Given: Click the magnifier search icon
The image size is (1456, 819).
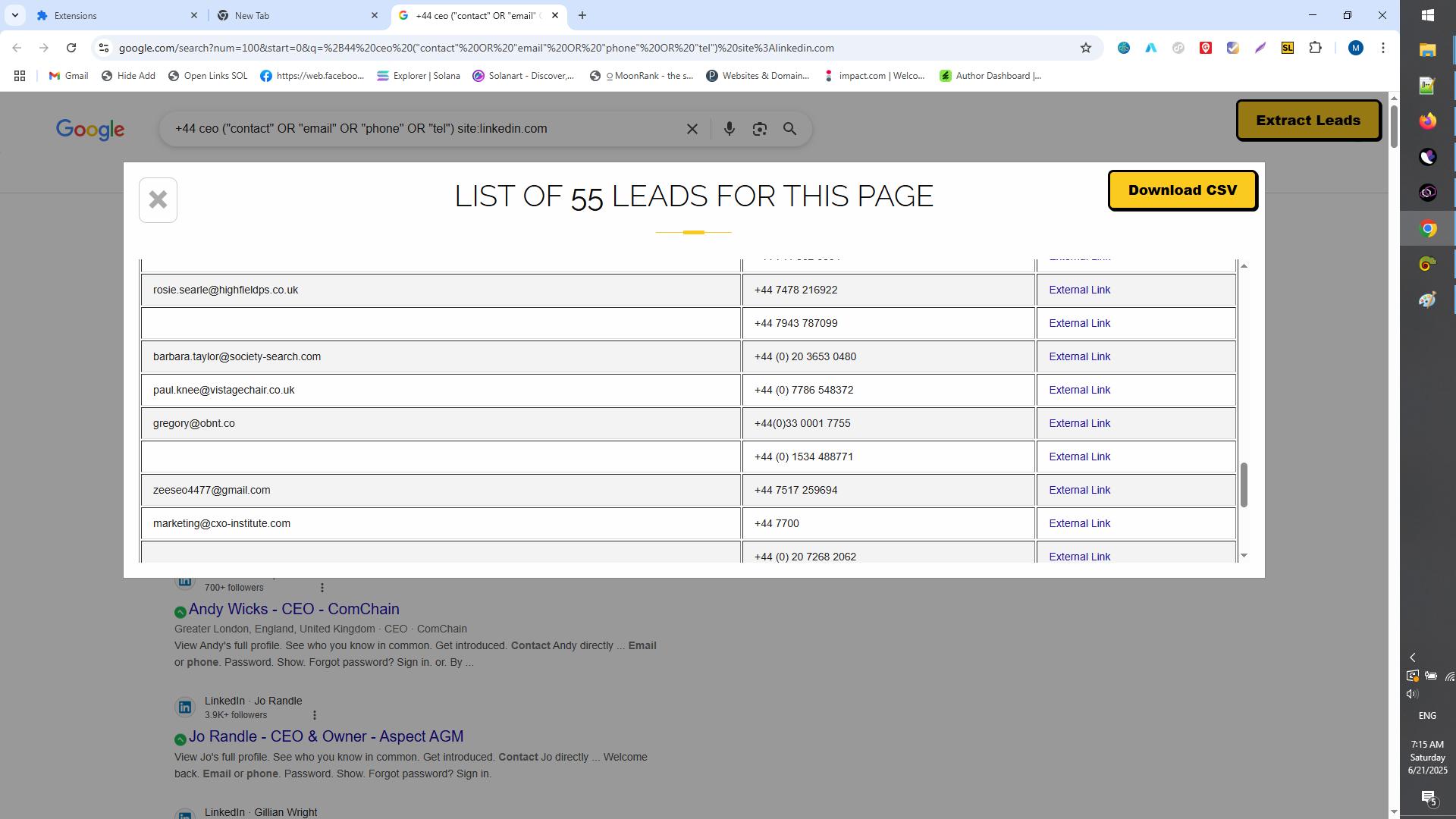Looking at the screenshot, I should (789, 129).
